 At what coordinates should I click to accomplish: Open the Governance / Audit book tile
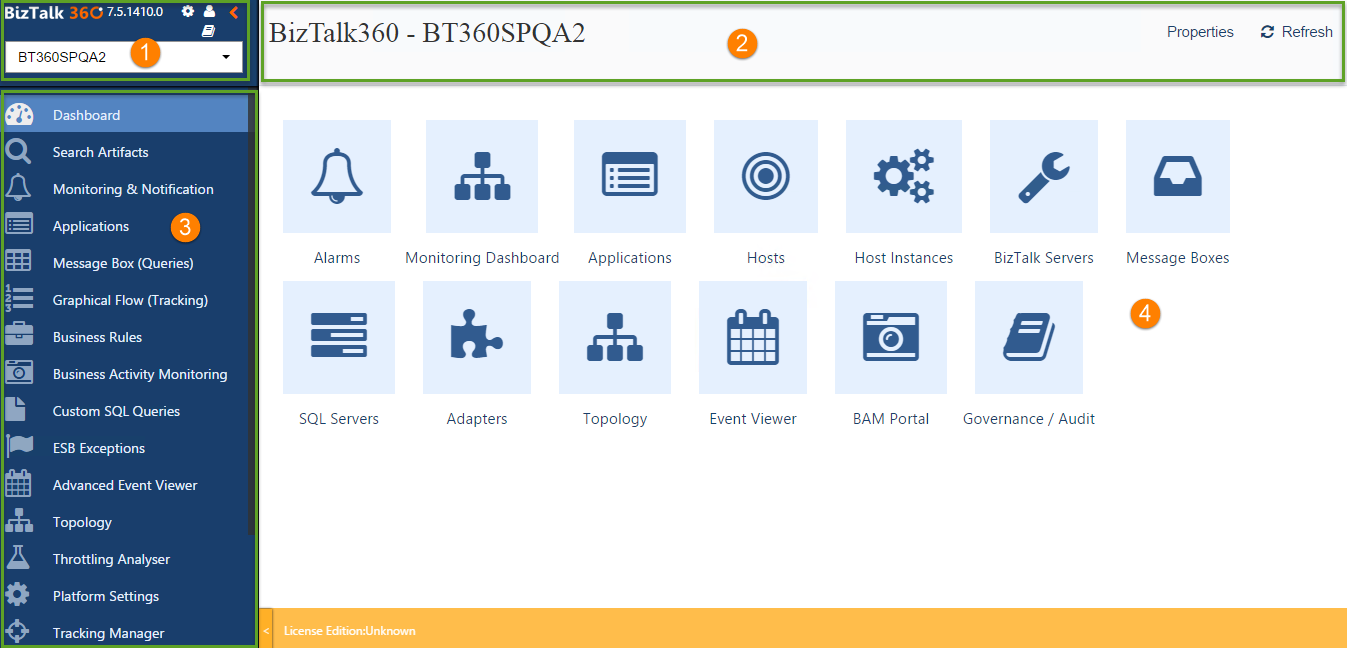click(x=1028, y=337)
